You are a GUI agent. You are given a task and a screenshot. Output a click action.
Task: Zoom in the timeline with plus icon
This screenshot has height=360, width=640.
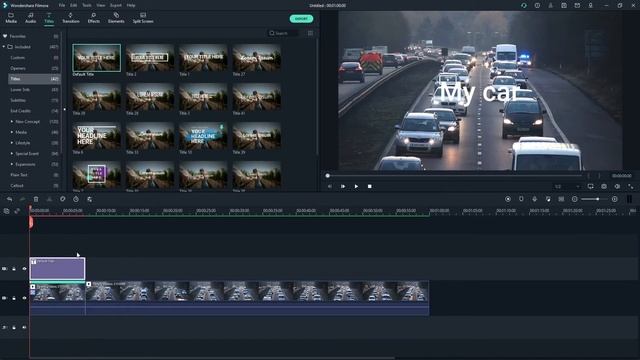[615, 199]
